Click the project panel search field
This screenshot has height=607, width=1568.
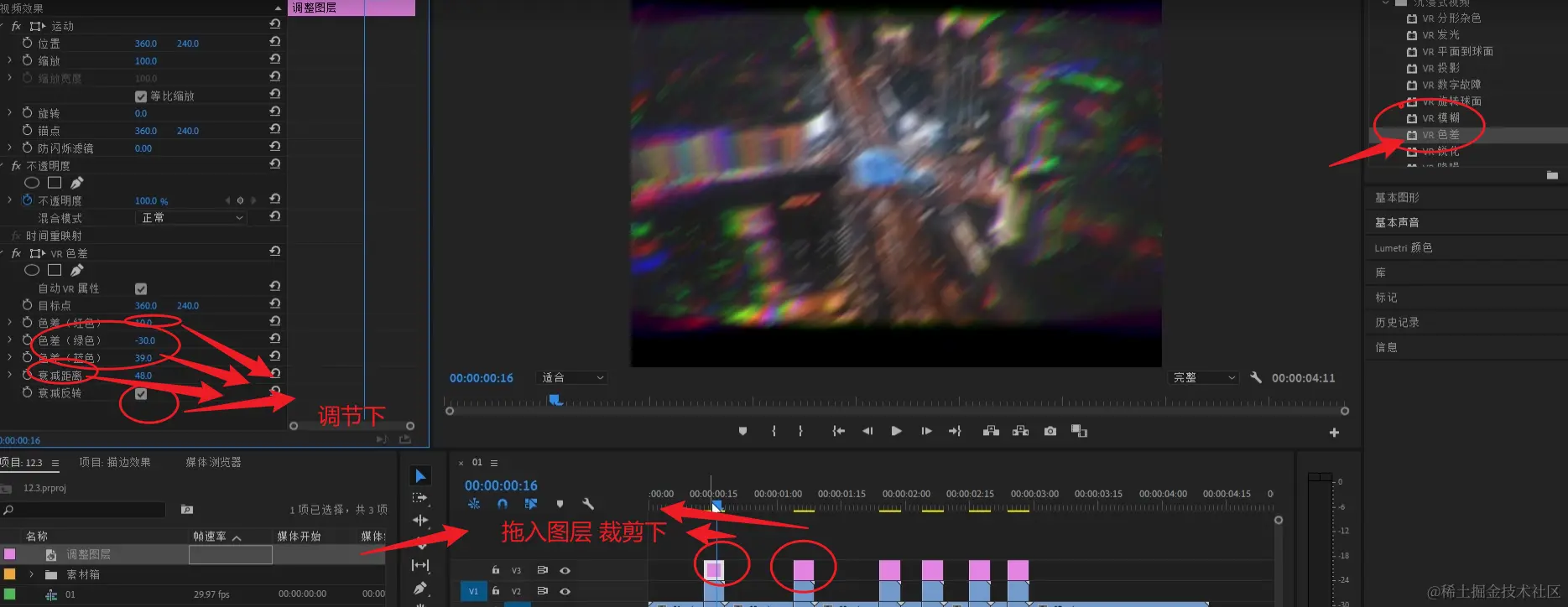[84, 510]
